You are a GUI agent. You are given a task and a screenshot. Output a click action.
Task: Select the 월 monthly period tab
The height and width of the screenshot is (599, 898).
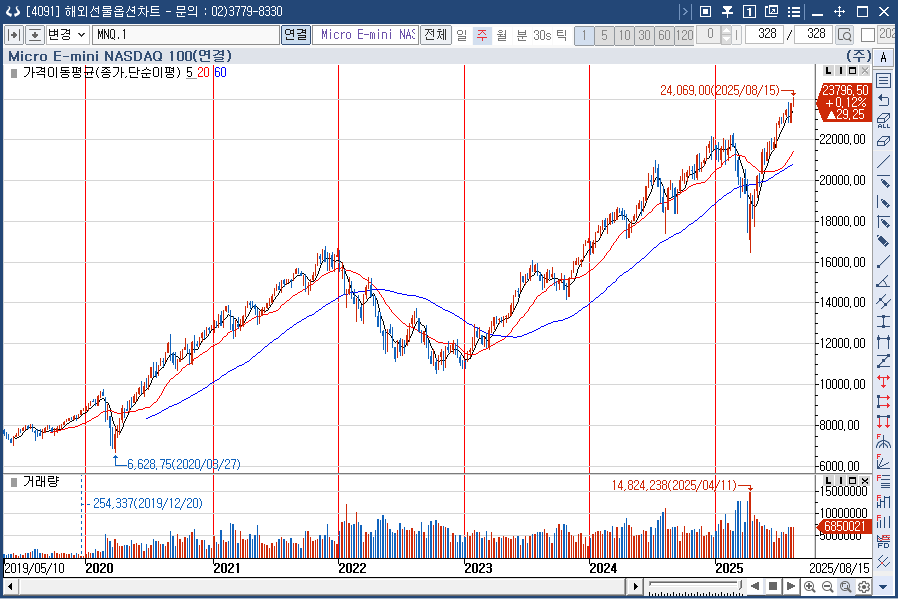[502, 35]
